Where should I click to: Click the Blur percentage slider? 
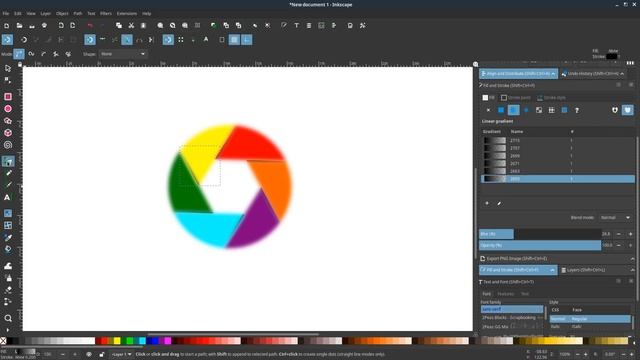click(x=540, y=234)
